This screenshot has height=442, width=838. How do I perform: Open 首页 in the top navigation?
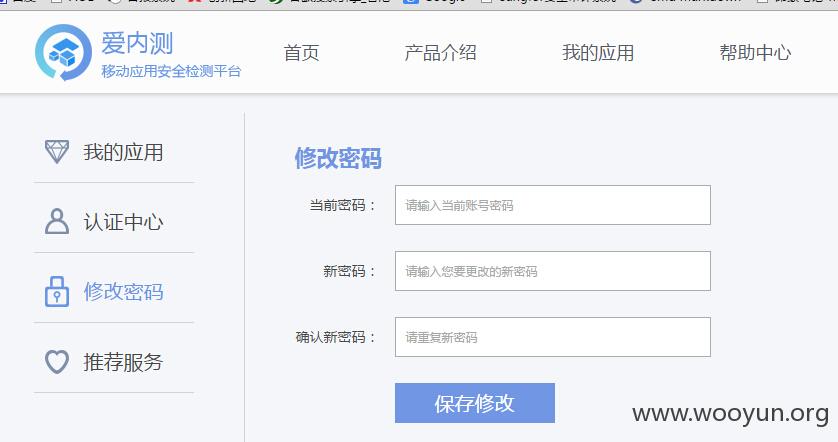(301, 53)
